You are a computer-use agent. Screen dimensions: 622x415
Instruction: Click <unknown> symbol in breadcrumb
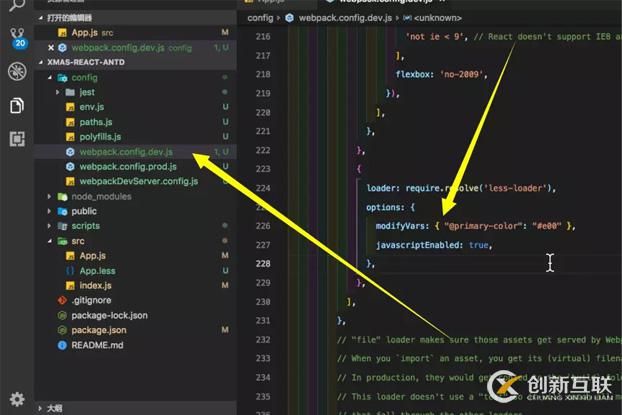pyautogui.click(x=438, y=18)
